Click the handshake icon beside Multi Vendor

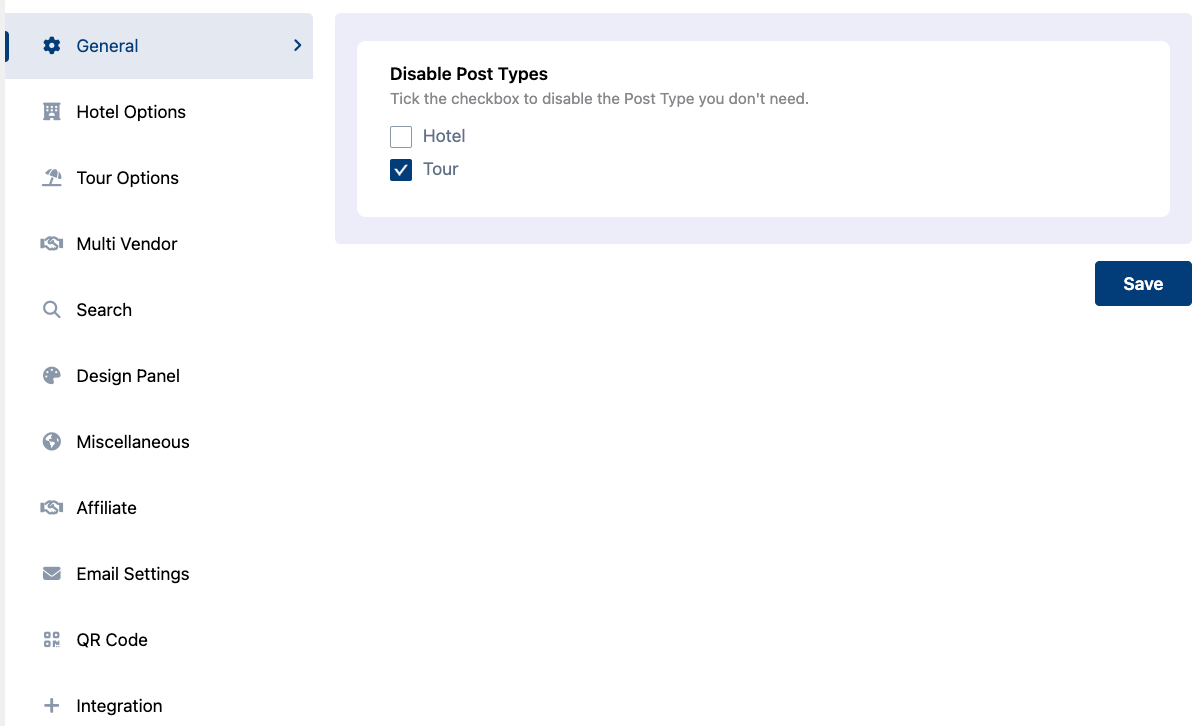52,244
